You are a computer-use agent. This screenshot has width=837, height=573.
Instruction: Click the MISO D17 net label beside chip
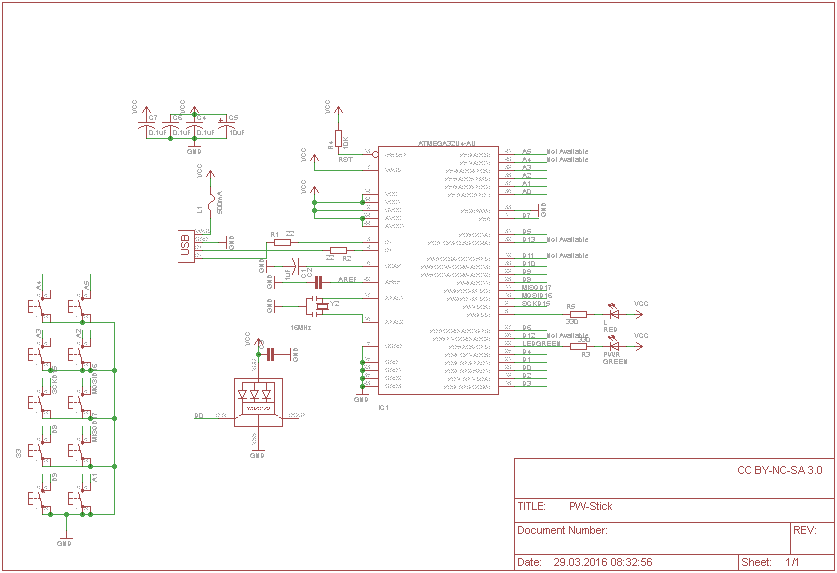(x=536, y=287)
